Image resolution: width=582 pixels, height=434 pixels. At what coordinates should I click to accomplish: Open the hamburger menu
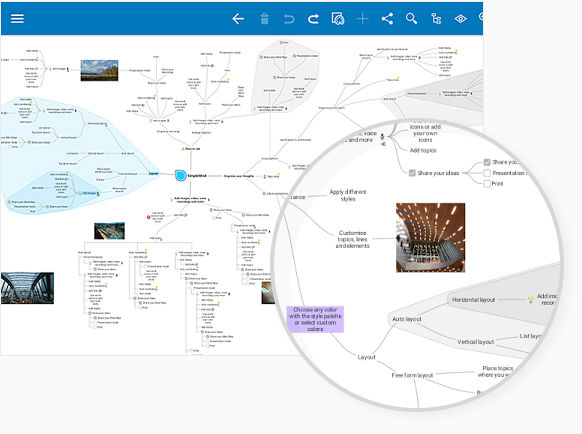coord(17,19)
